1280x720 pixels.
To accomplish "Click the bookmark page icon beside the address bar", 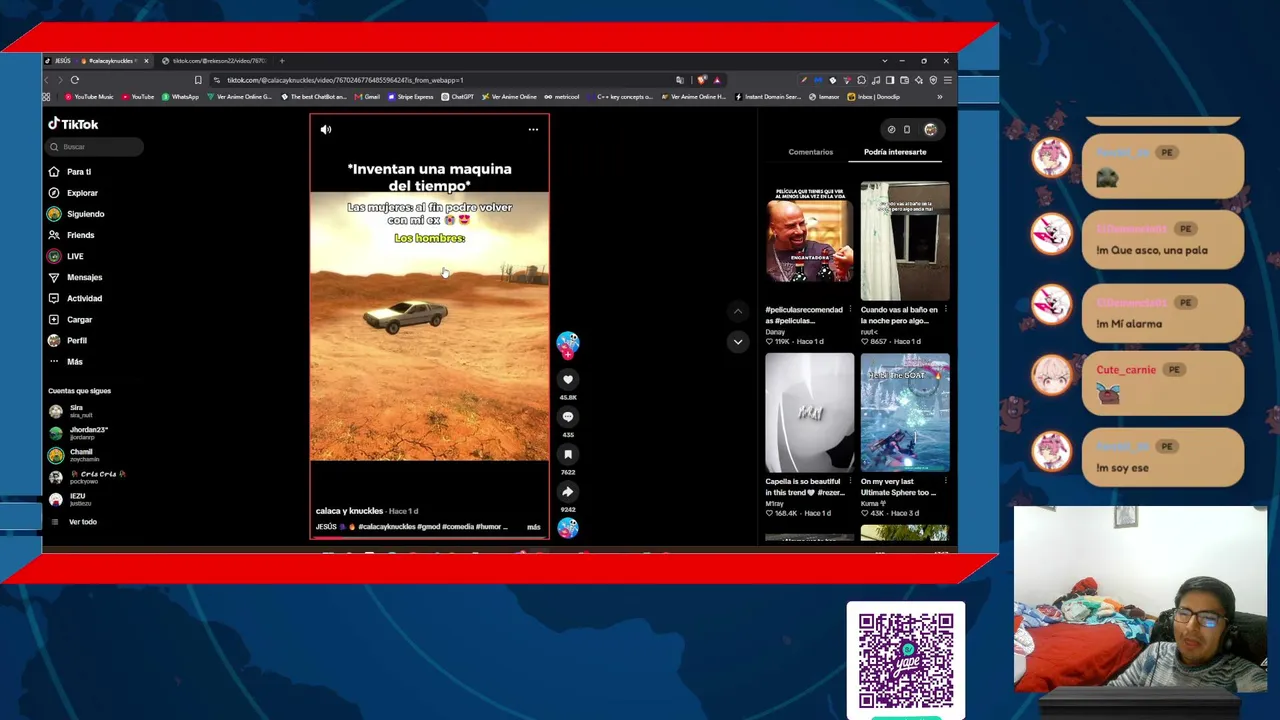I will tap(198, 80).
